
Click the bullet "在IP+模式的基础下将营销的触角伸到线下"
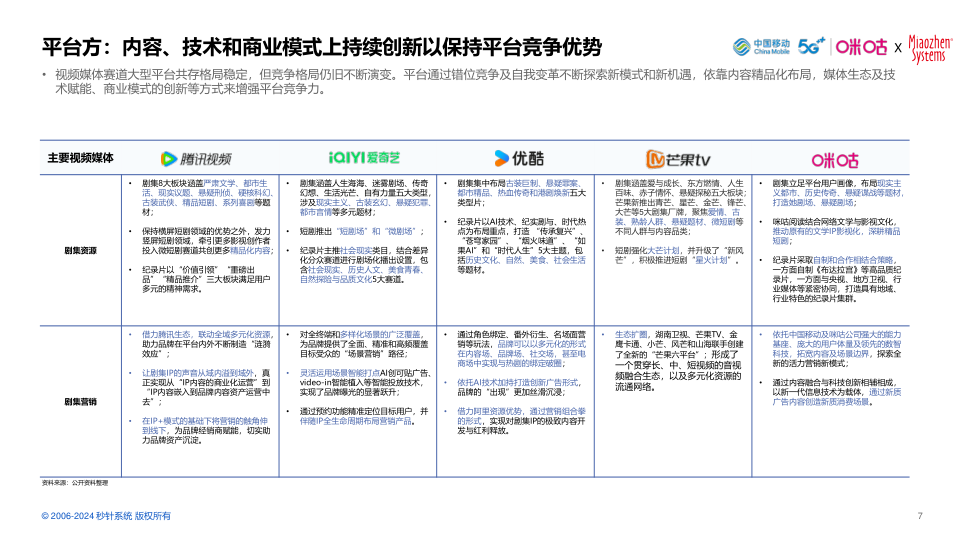(207, 430)
